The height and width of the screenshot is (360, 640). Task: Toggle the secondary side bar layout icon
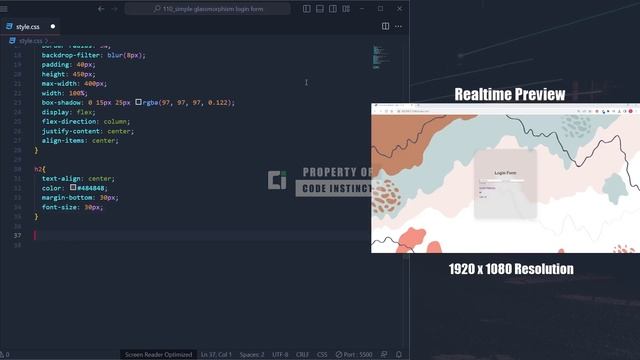(x=333, y=9)
